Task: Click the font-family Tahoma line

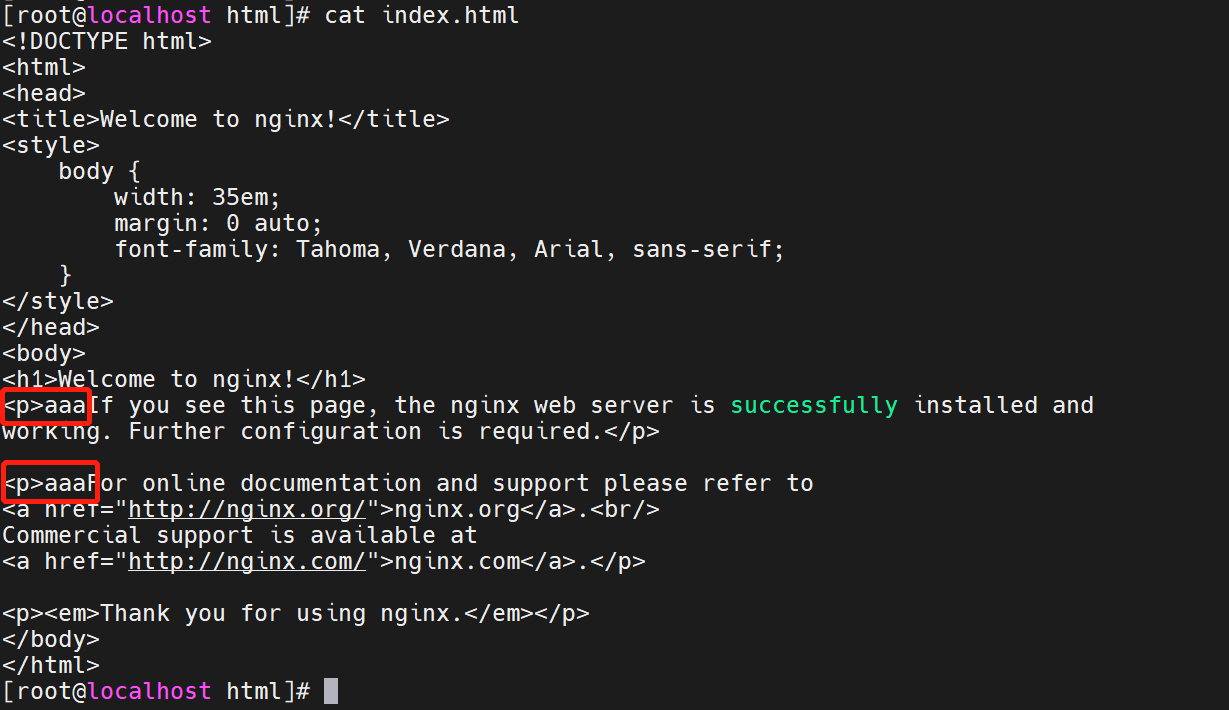Action: pos(449,250)
